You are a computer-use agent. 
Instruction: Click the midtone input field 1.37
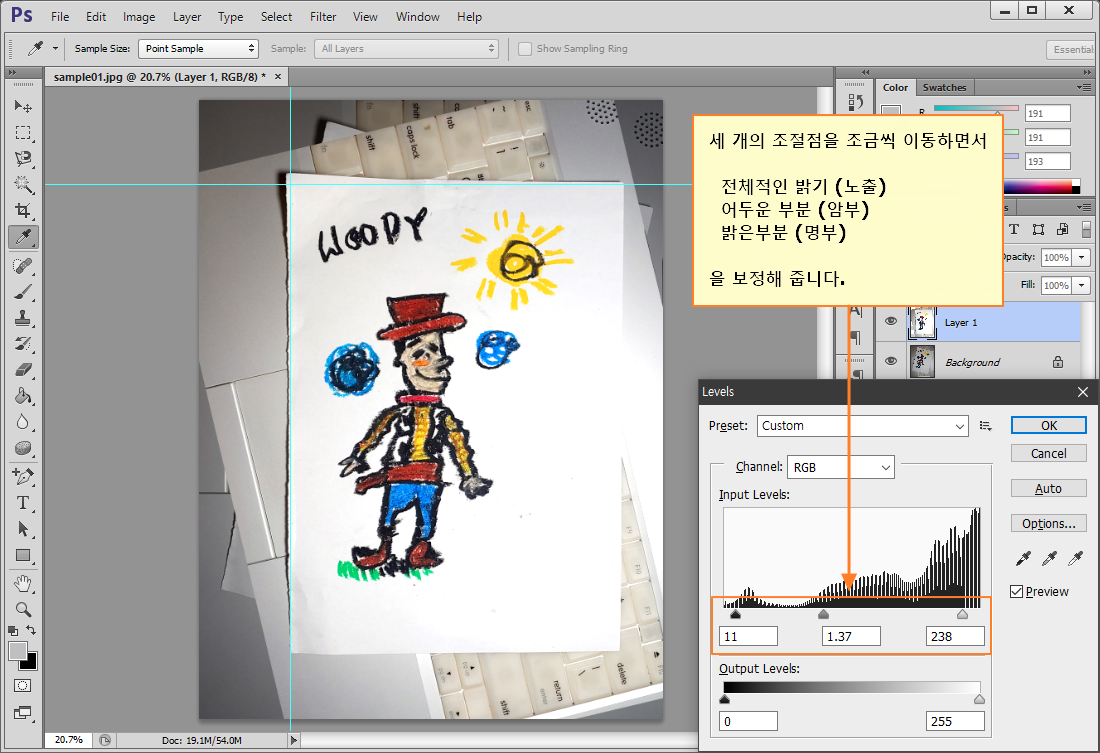pyautogui.click(x=851, y=637)
